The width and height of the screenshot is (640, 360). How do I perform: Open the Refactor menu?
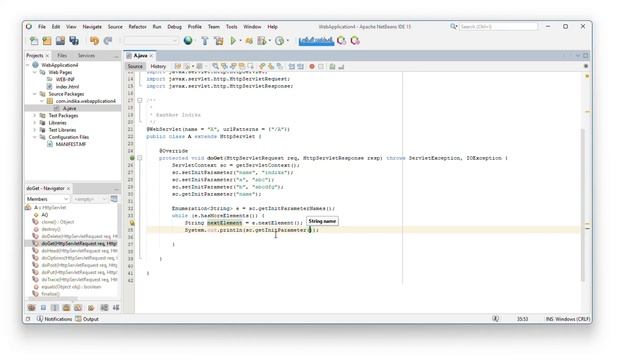(138, 27)
